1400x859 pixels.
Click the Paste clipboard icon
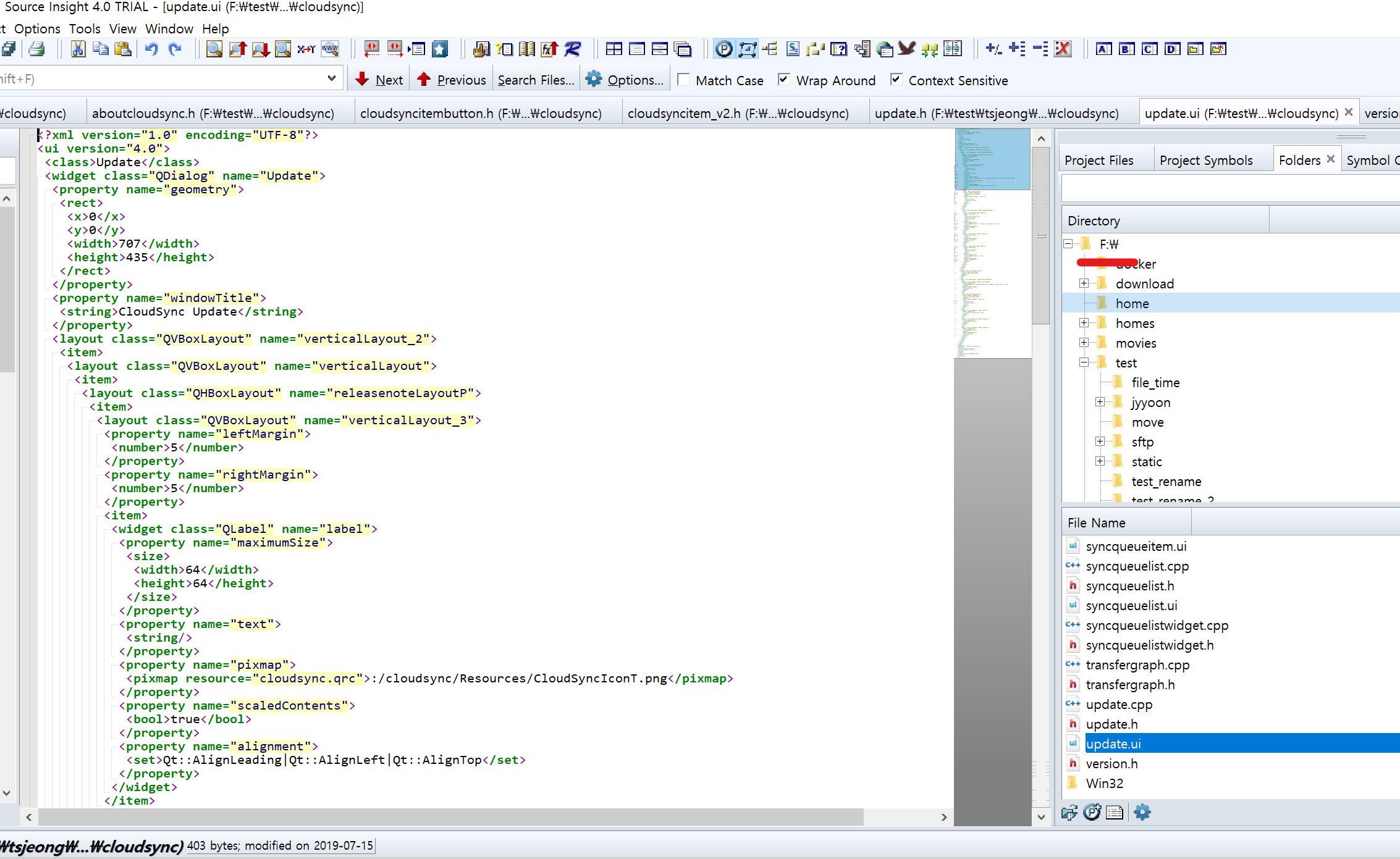(123, 49)
